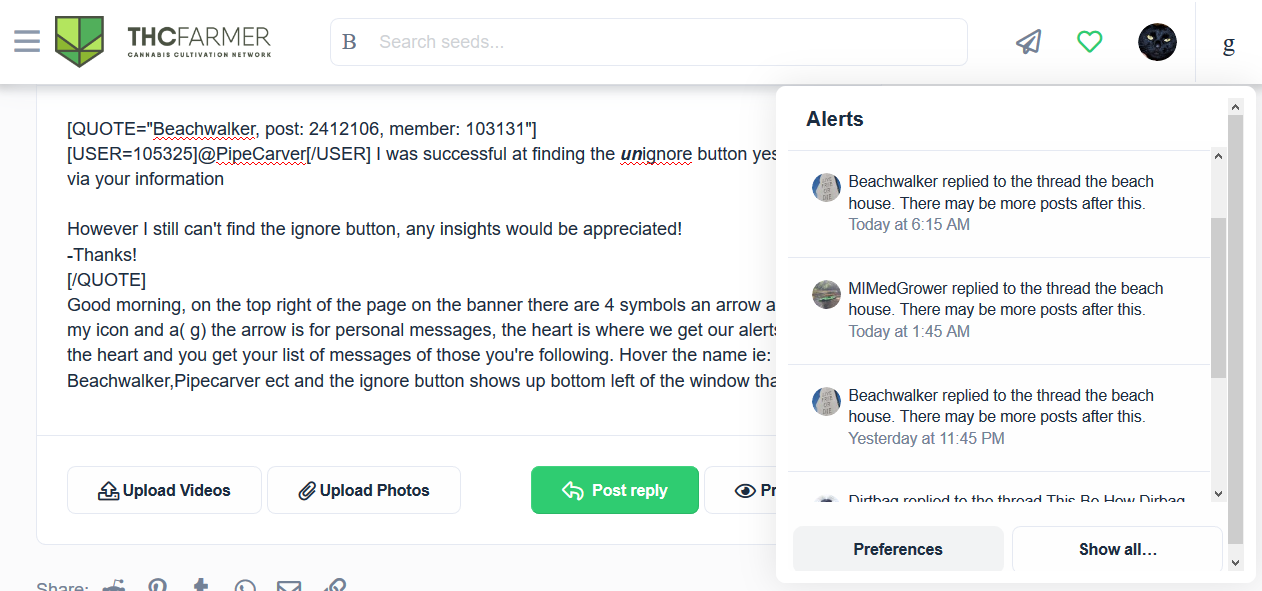Image resolution: width=1262 pixels, height=591 pixels.
Task: Click the '[/QUOTE]' closing tag line
Action: click(x=106, y=279)
